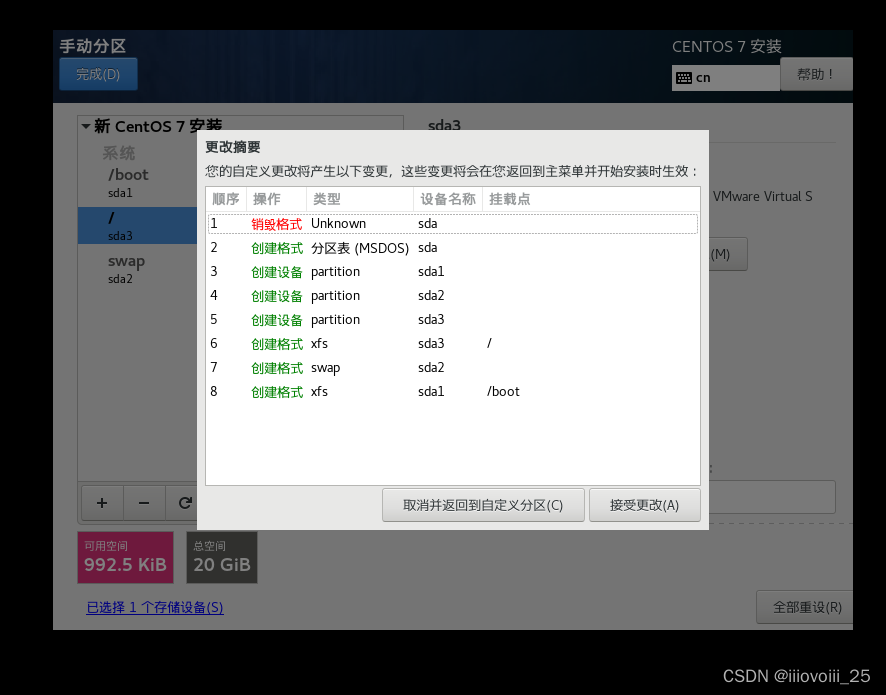Image resolution: width=886 pixels, height=695 pixels.
Task: Collapse the 新 CentOS 7 安装 tree
Action: point(86,126)
